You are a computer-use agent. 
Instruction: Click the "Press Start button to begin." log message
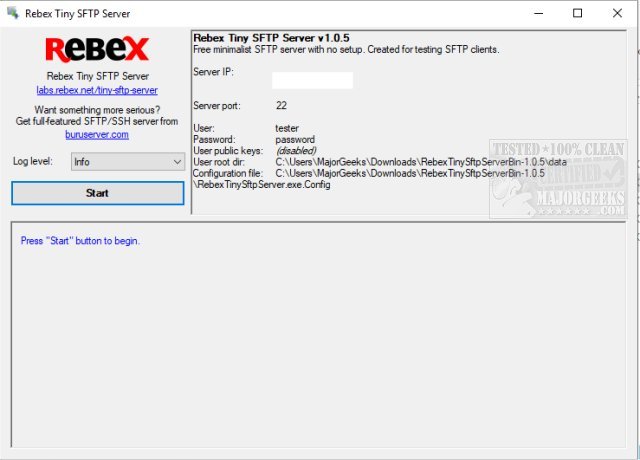pyautogui.click(x=80, y=241)
